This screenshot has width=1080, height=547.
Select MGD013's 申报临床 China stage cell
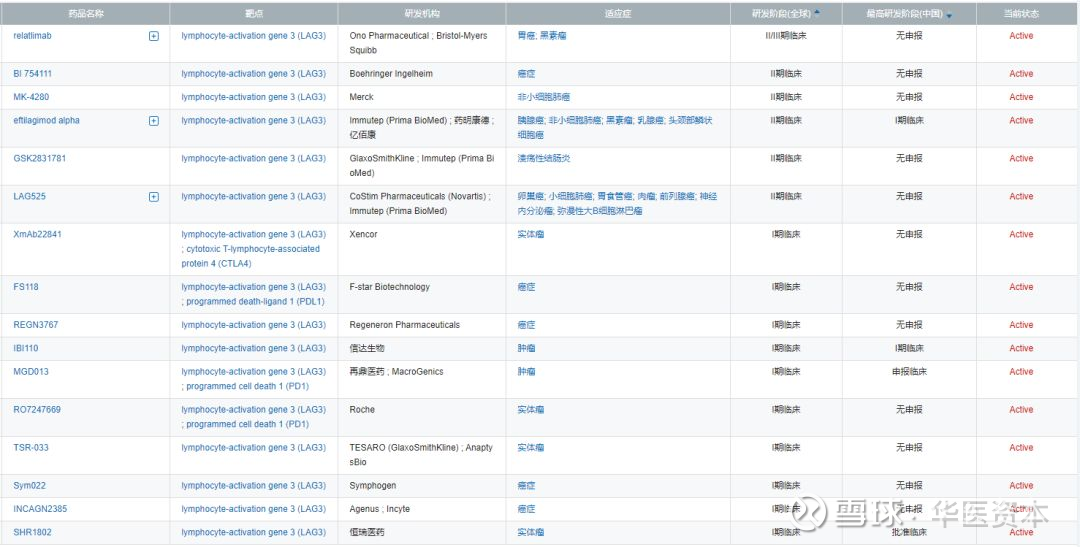pyautogui.click(x=909, y=380)
